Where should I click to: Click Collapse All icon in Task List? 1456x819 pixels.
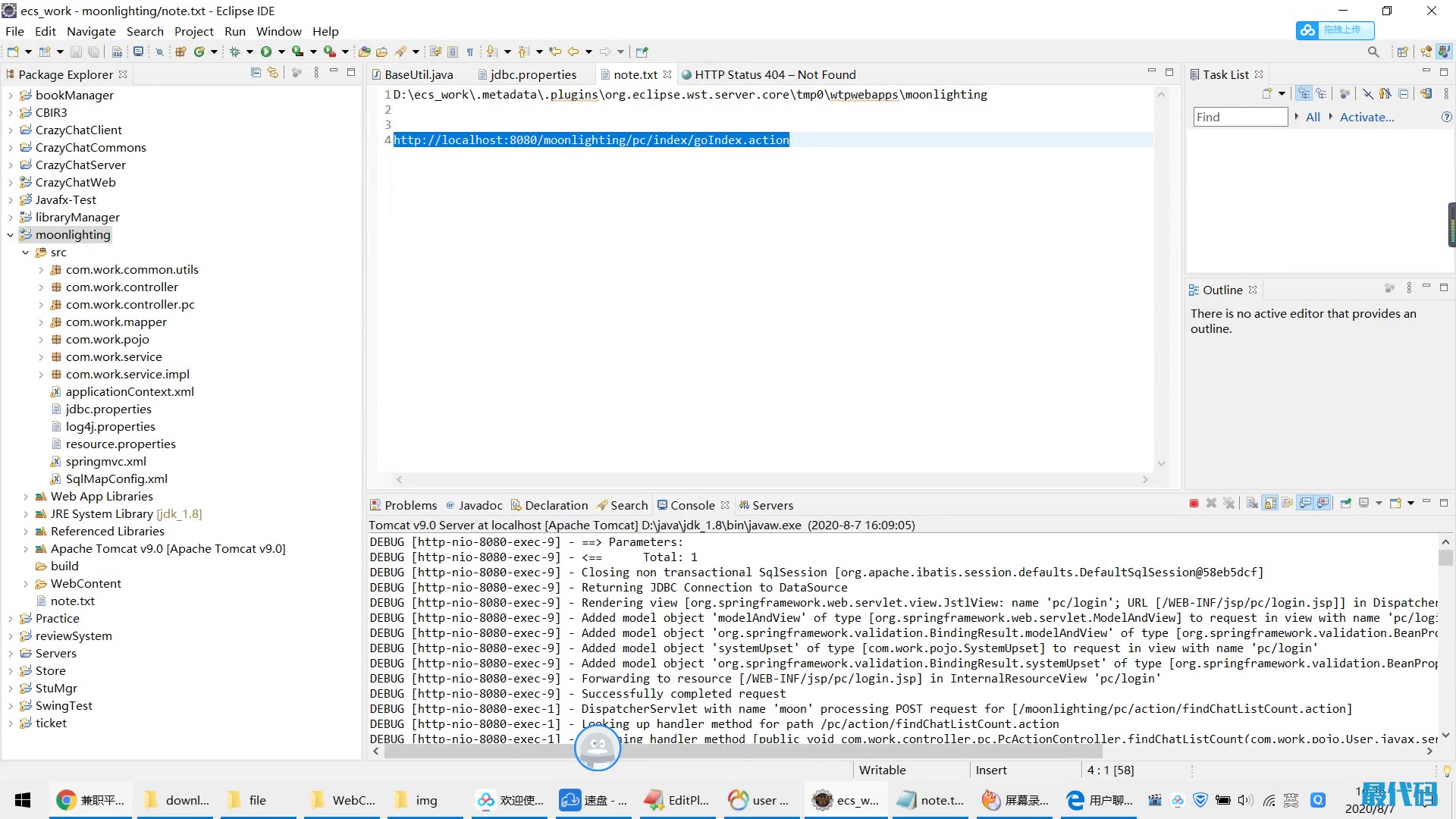[1404, 93]
